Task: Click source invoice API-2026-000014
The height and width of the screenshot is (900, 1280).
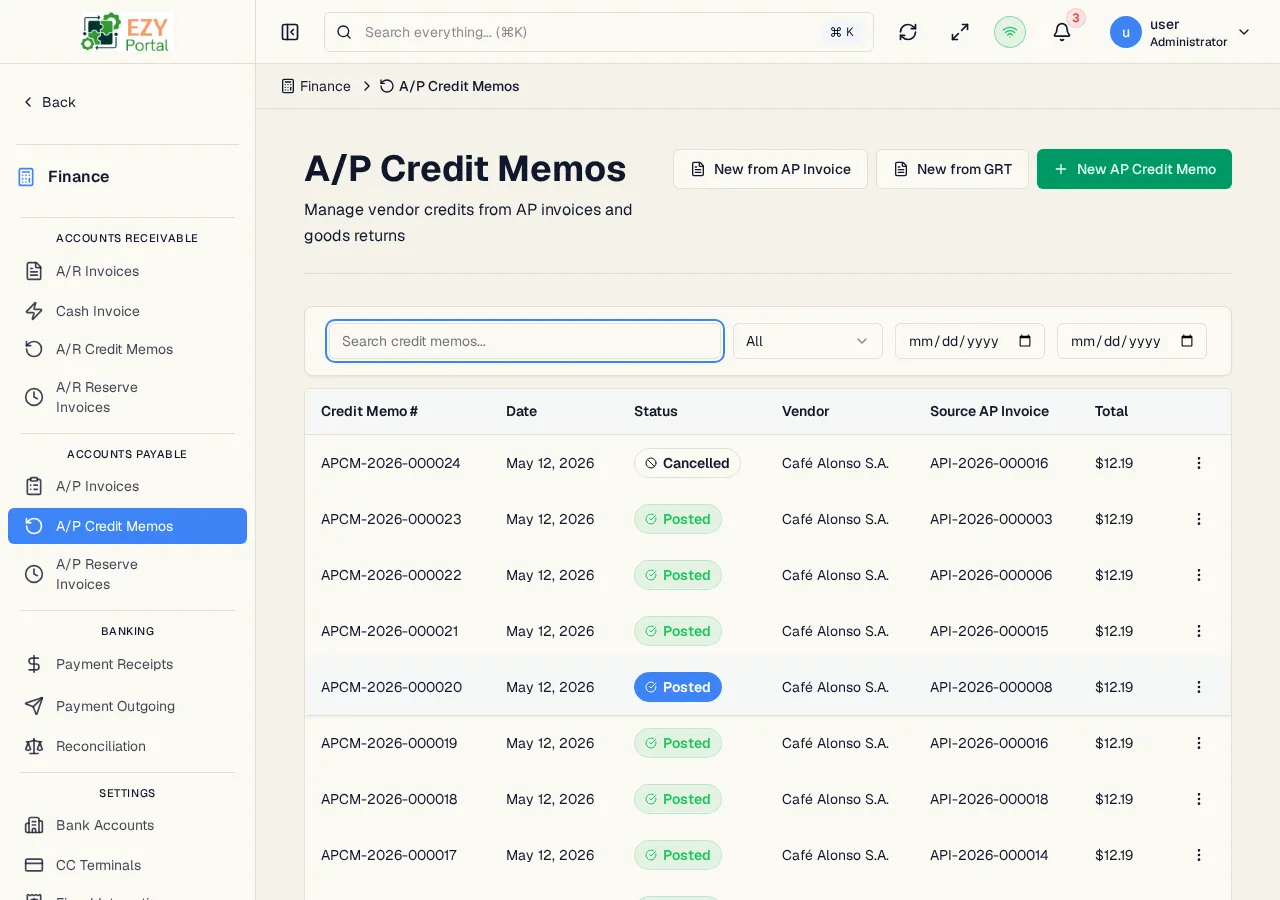Action: (x=989, y=855)
